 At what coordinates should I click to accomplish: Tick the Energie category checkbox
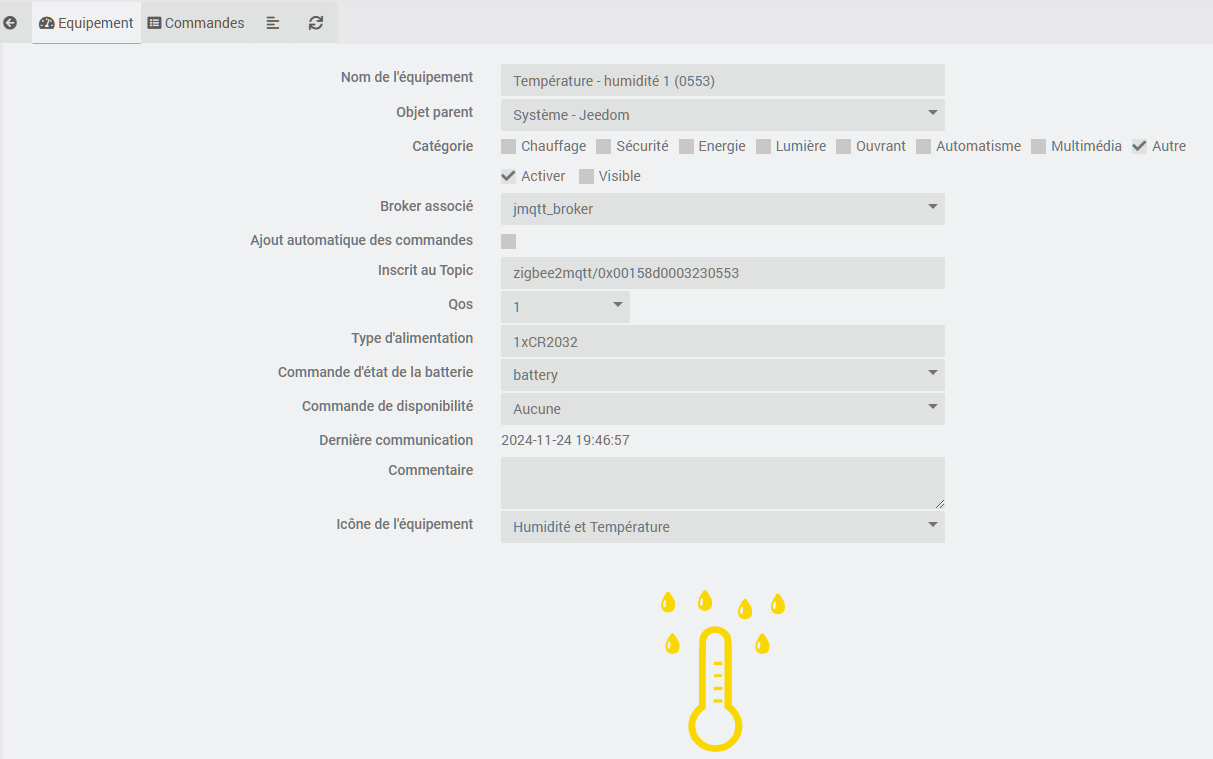coord(686,146)
